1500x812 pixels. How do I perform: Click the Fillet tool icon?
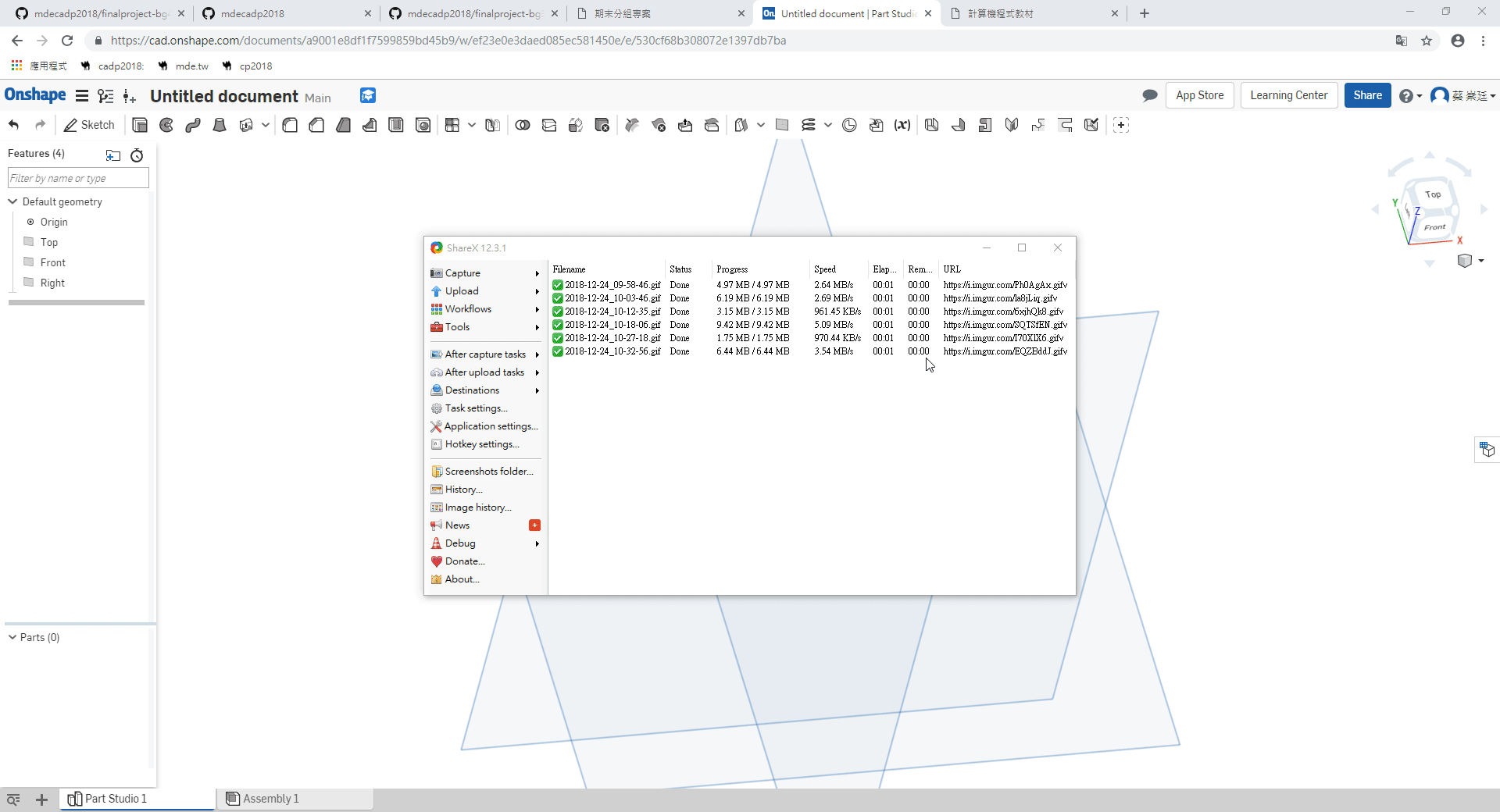click(290, 125)
